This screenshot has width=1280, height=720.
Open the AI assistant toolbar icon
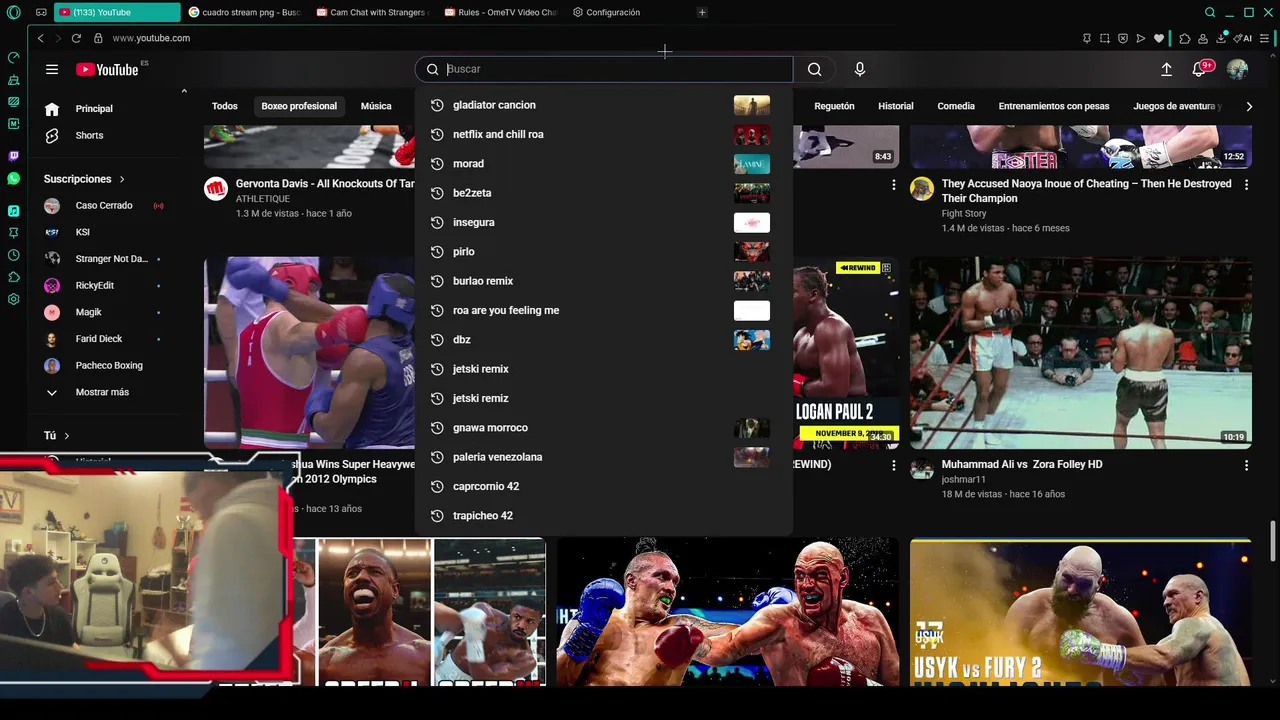1243,38
